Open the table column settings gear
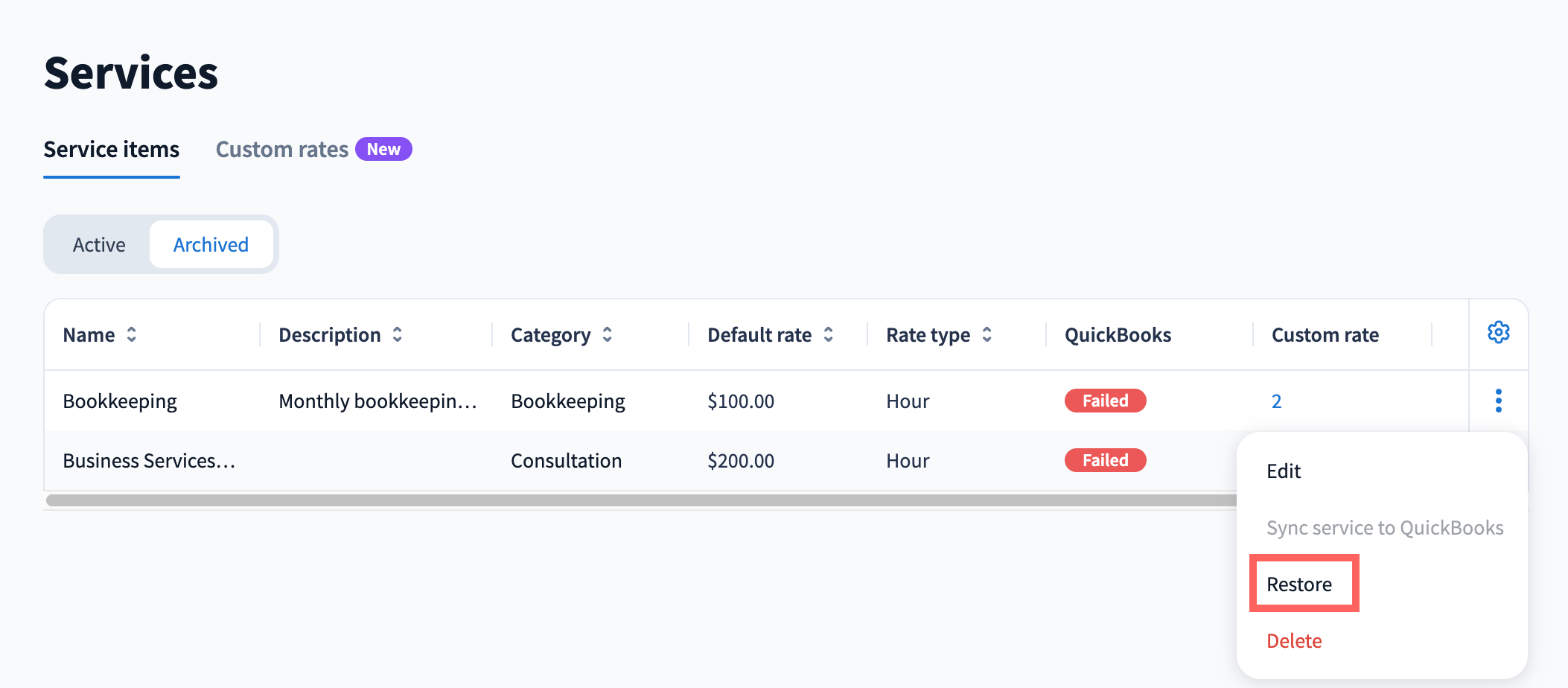The image size is (1568, 688). [x=1498, y=332]
